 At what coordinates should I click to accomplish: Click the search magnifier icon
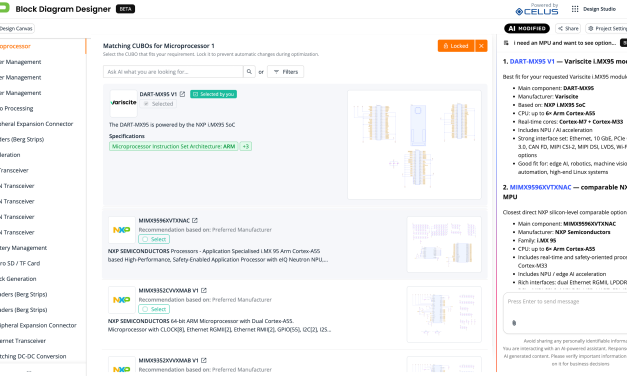[x=249, y=72]
